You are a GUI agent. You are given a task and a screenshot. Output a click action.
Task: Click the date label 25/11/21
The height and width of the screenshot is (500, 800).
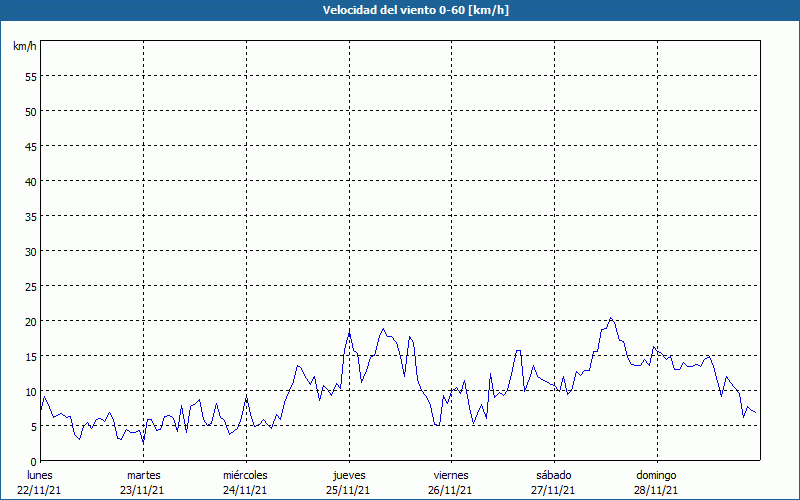(348, 490)
